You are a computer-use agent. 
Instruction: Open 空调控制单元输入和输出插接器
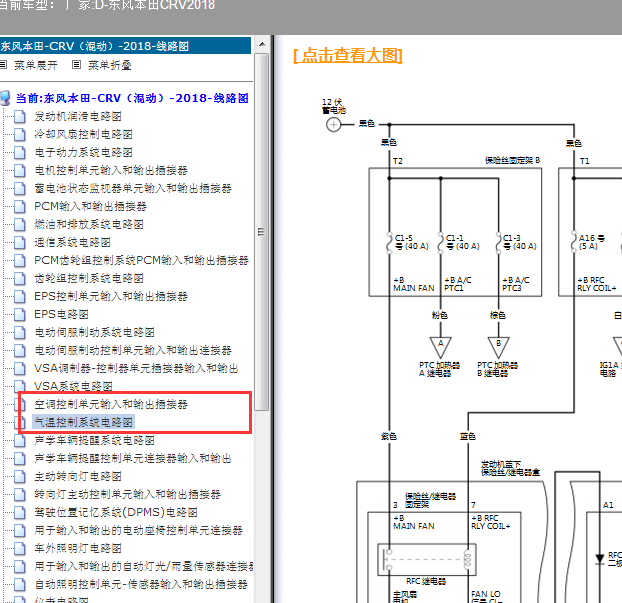point(111,404)
